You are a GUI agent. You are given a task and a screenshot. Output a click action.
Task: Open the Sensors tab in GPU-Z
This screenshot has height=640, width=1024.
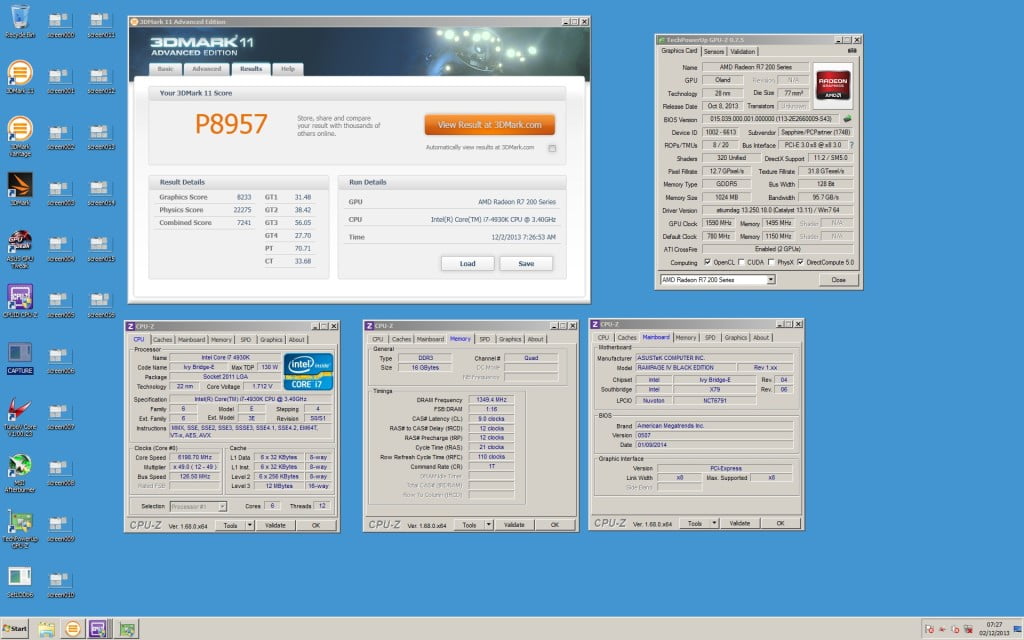(714, 51)
